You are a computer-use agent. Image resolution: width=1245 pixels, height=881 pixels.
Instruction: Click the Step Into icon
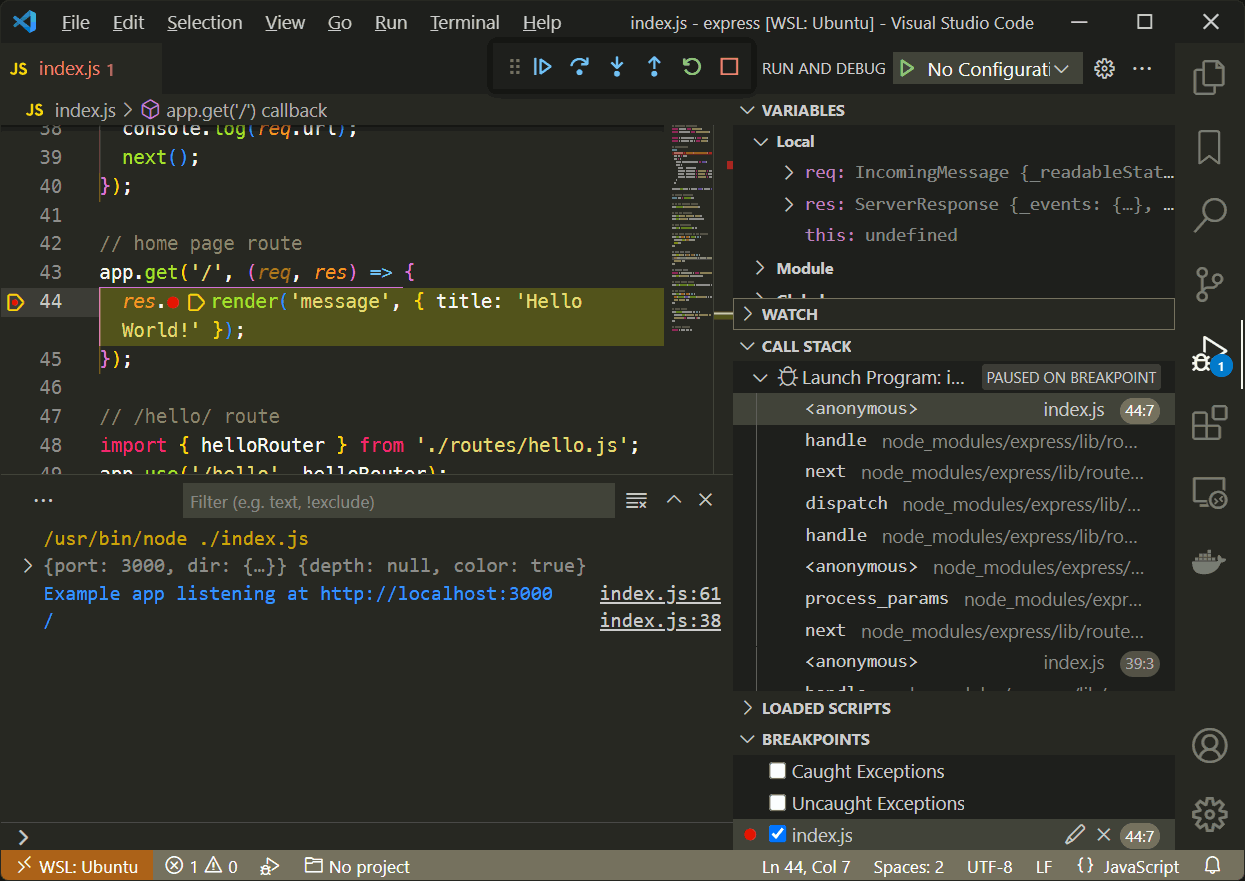tap(617, 66)
